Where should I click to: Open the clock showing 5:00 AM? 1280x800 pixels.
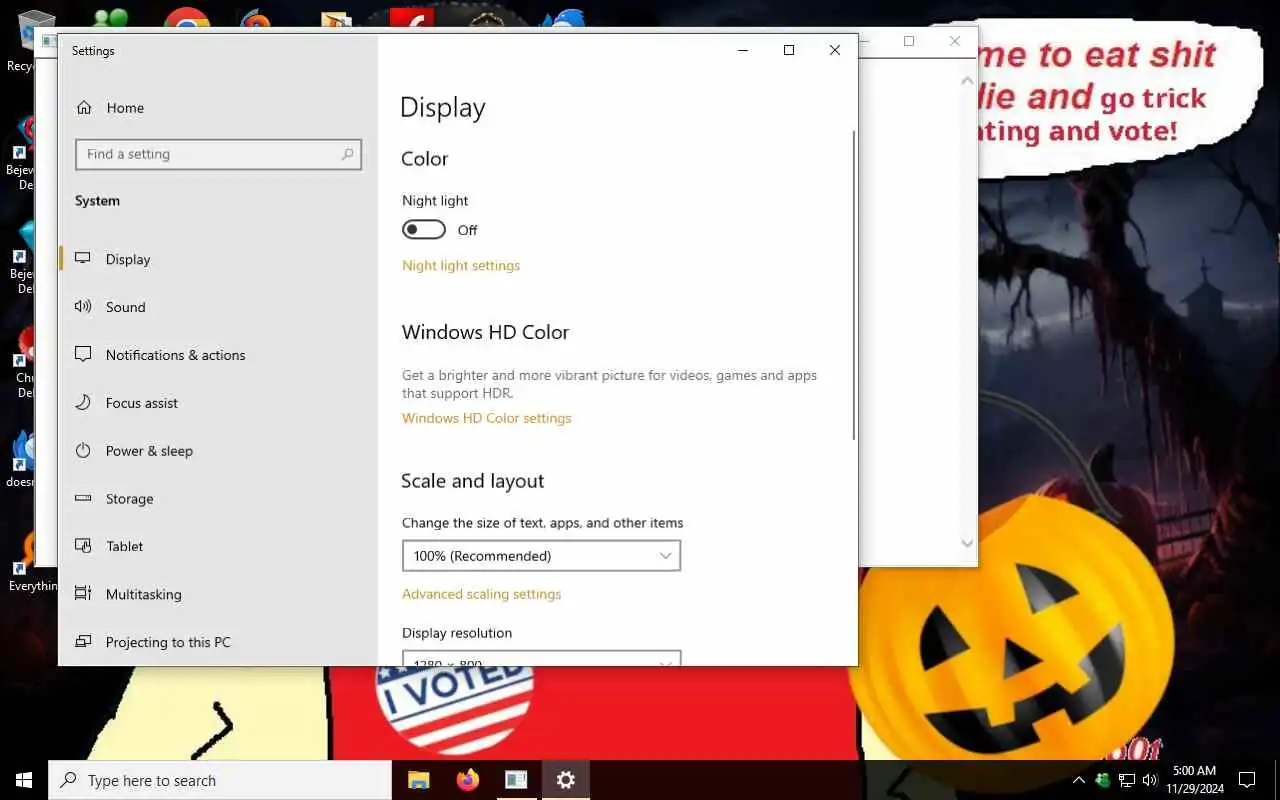[x=1194, y=780]
